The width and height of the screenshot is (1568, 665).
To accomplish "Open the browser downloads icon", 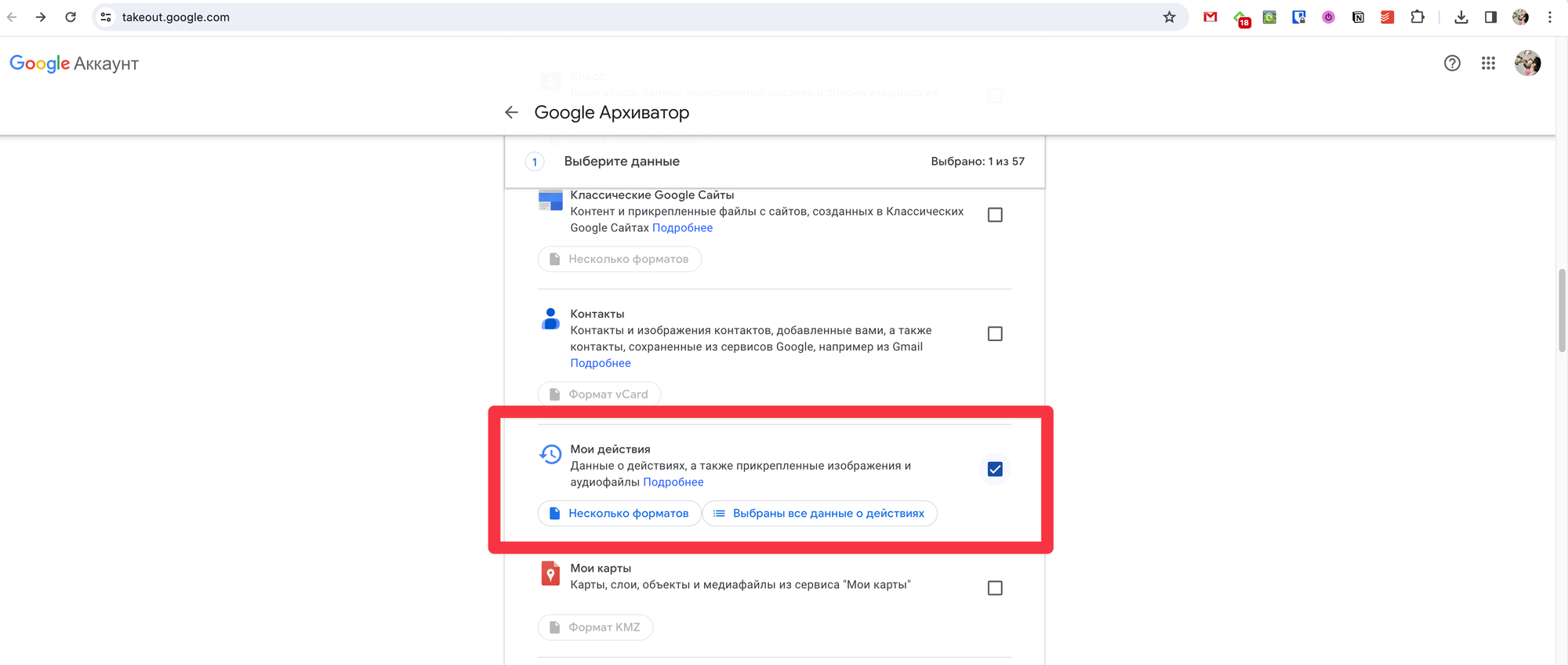I will coord(1461,17).
